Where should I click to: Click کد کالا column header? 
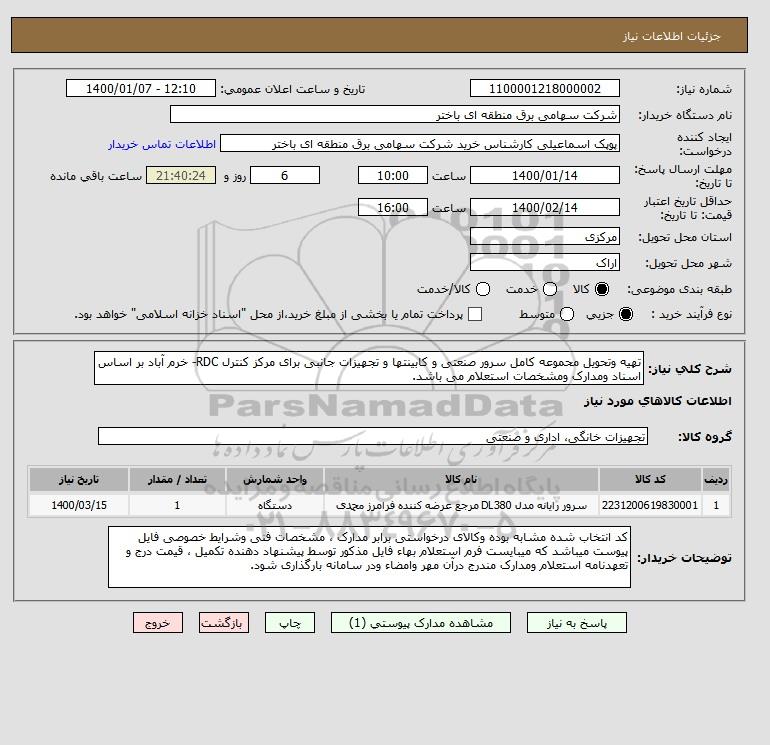pos(650,479)
